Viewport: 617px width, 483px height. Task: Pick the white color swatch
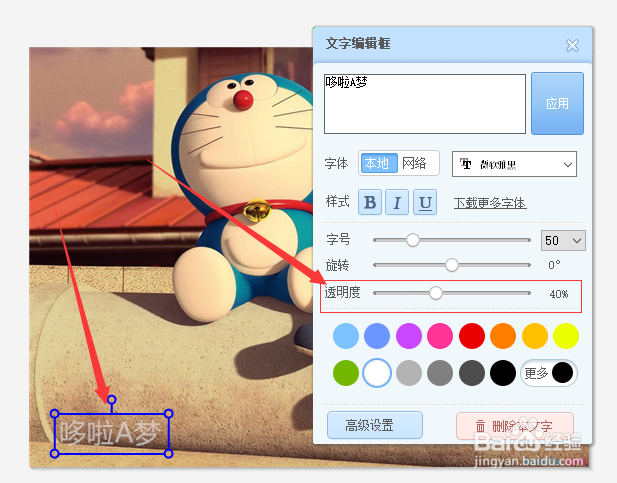pos(377,373)
